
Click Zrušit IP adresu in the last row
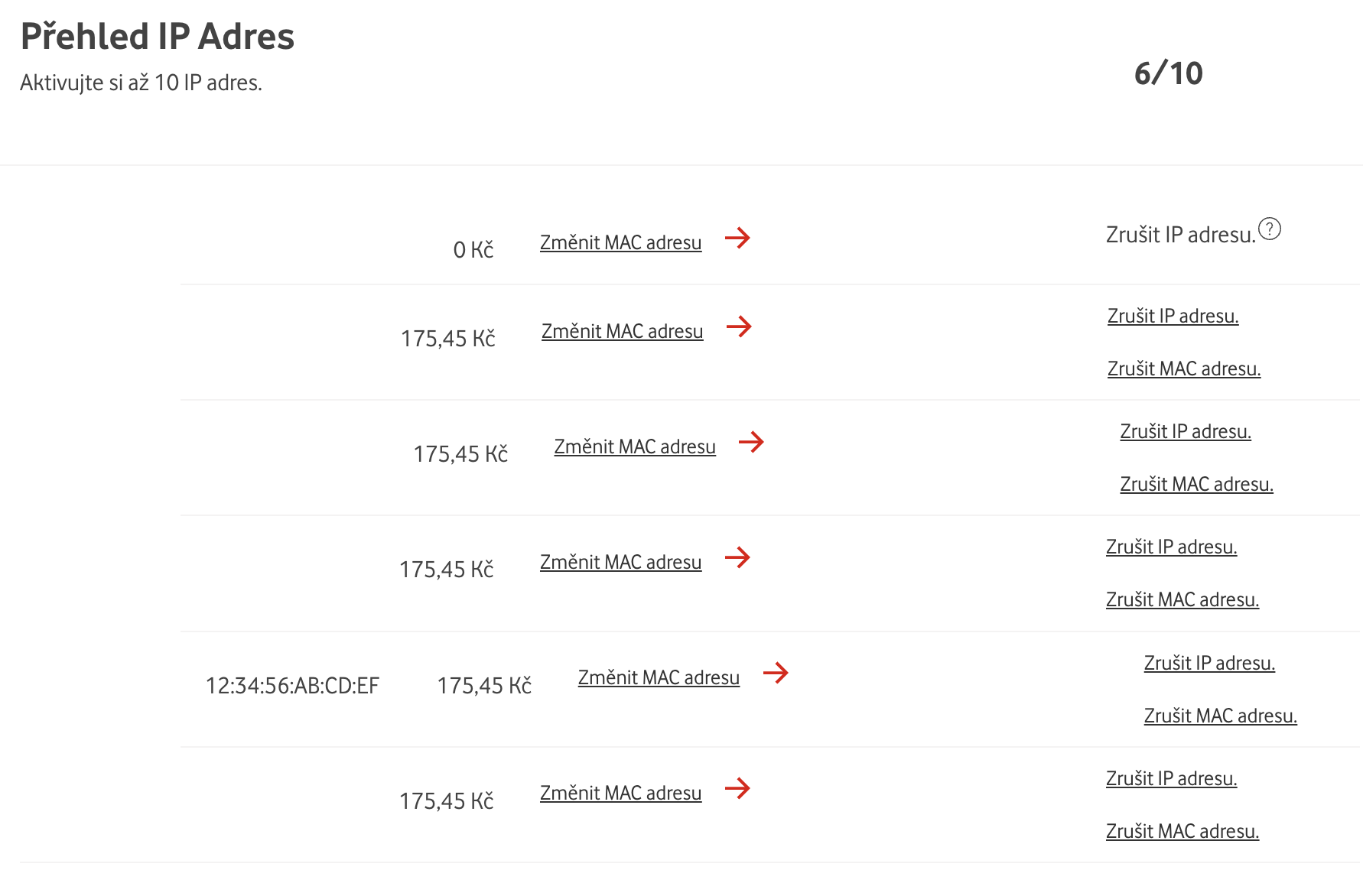pyautogui.click(x=1171, y=778)
